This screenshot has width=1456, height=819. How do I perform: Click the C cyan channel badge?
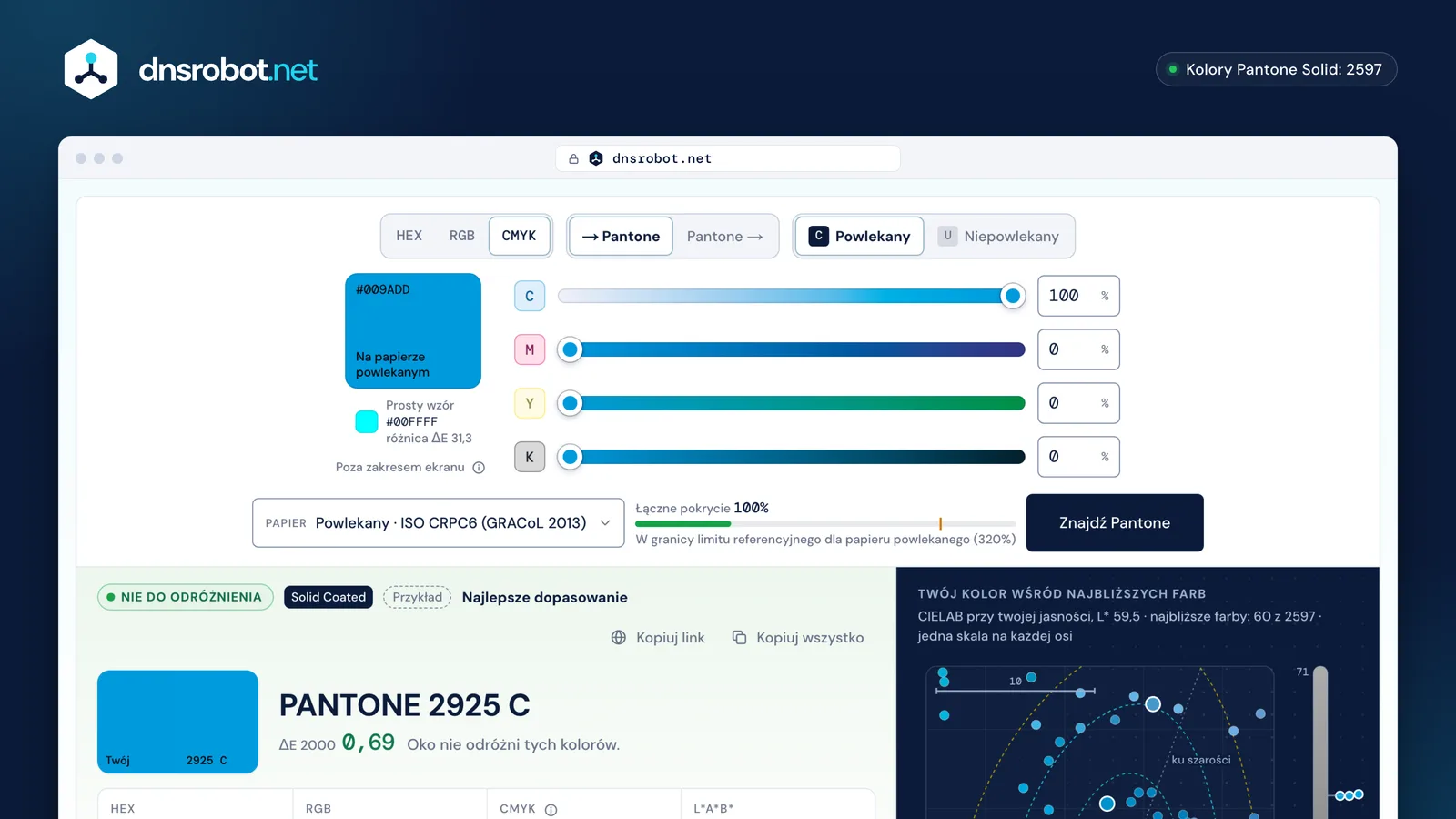530,296
